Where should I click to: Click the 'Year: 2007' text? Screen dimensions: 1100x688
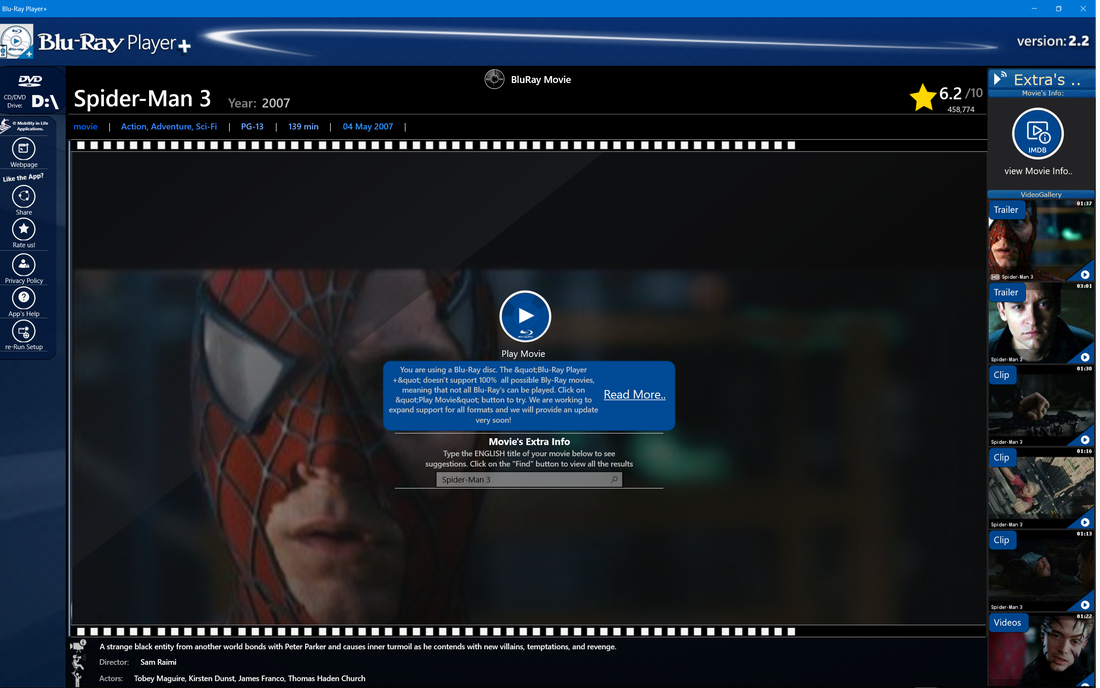[259, 103]
